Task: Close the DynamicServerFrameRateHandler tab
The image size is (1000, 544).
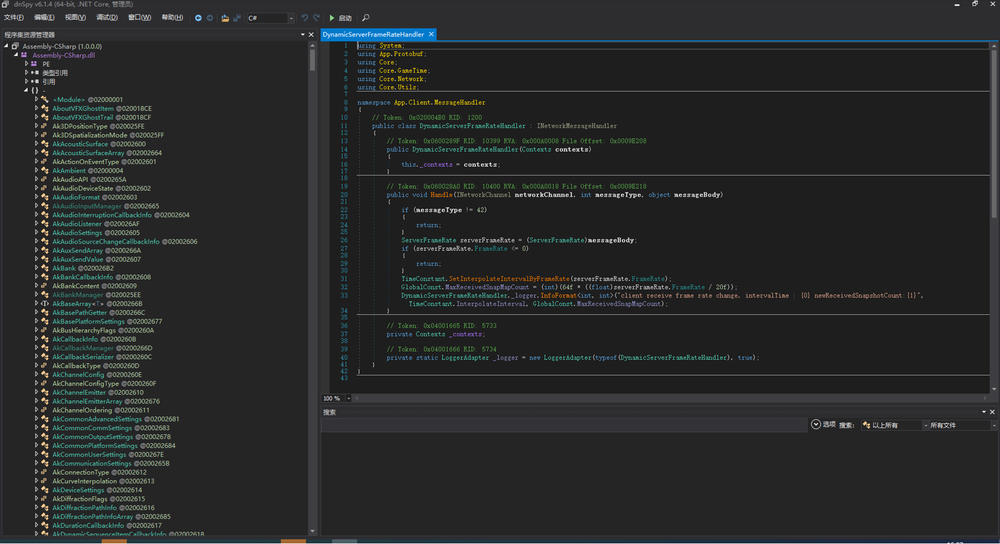Action: point(432,34)
